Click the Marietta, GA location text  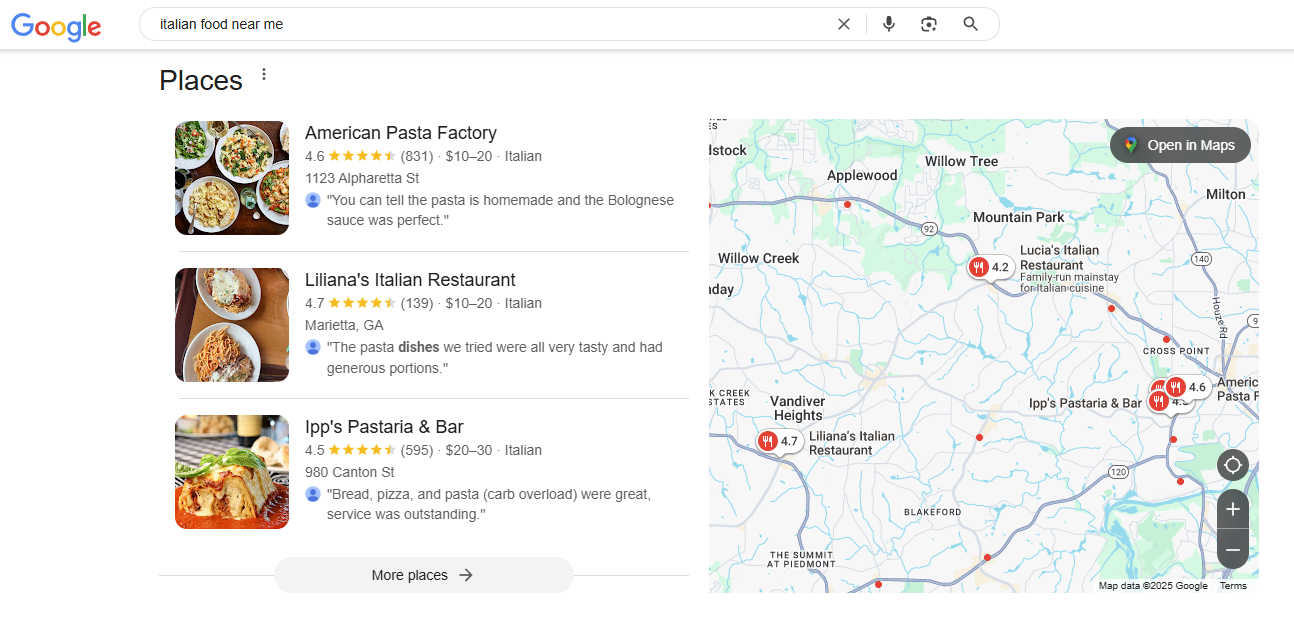[344, 325]
